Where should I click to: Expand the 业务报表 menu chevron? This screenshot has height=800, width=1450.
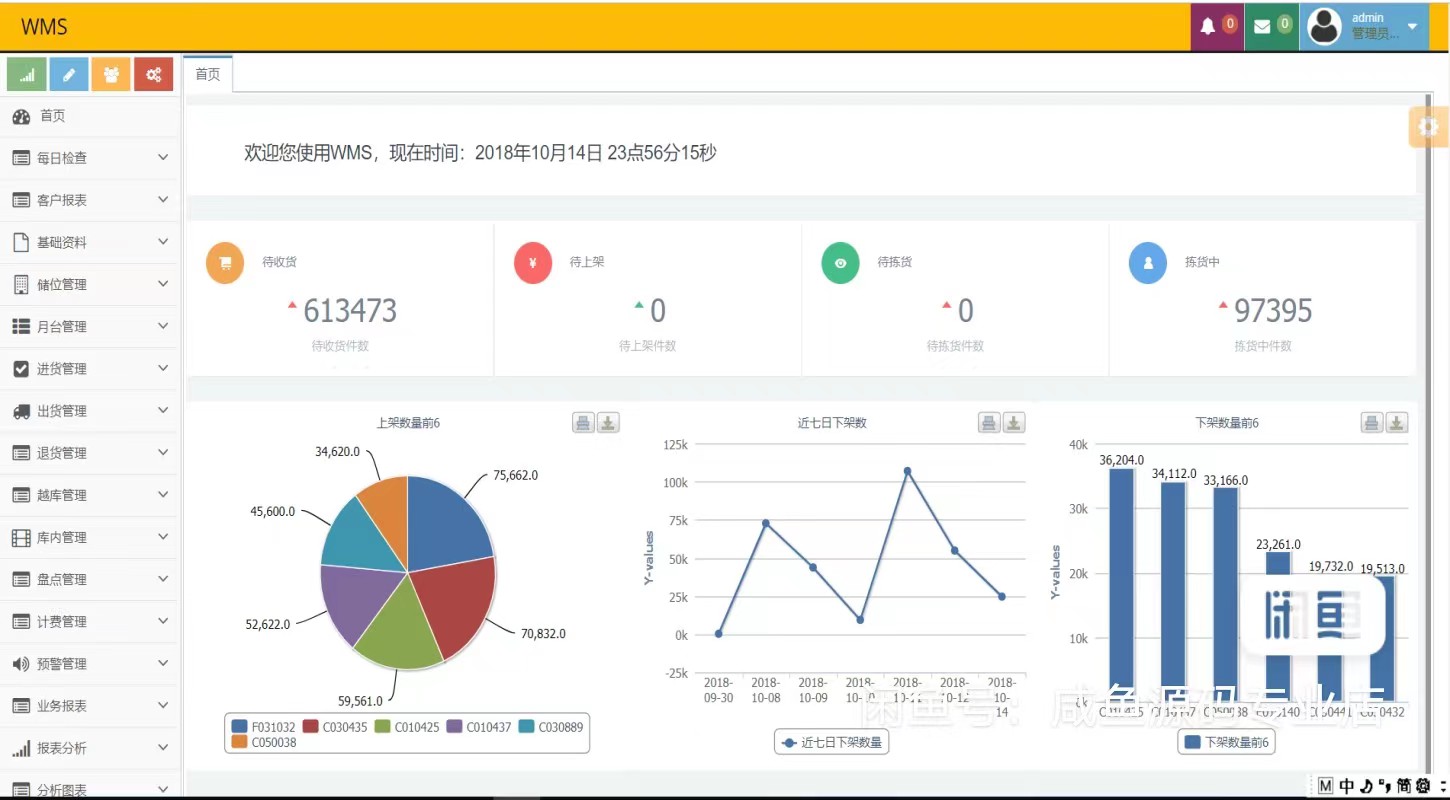pos(163,705)
